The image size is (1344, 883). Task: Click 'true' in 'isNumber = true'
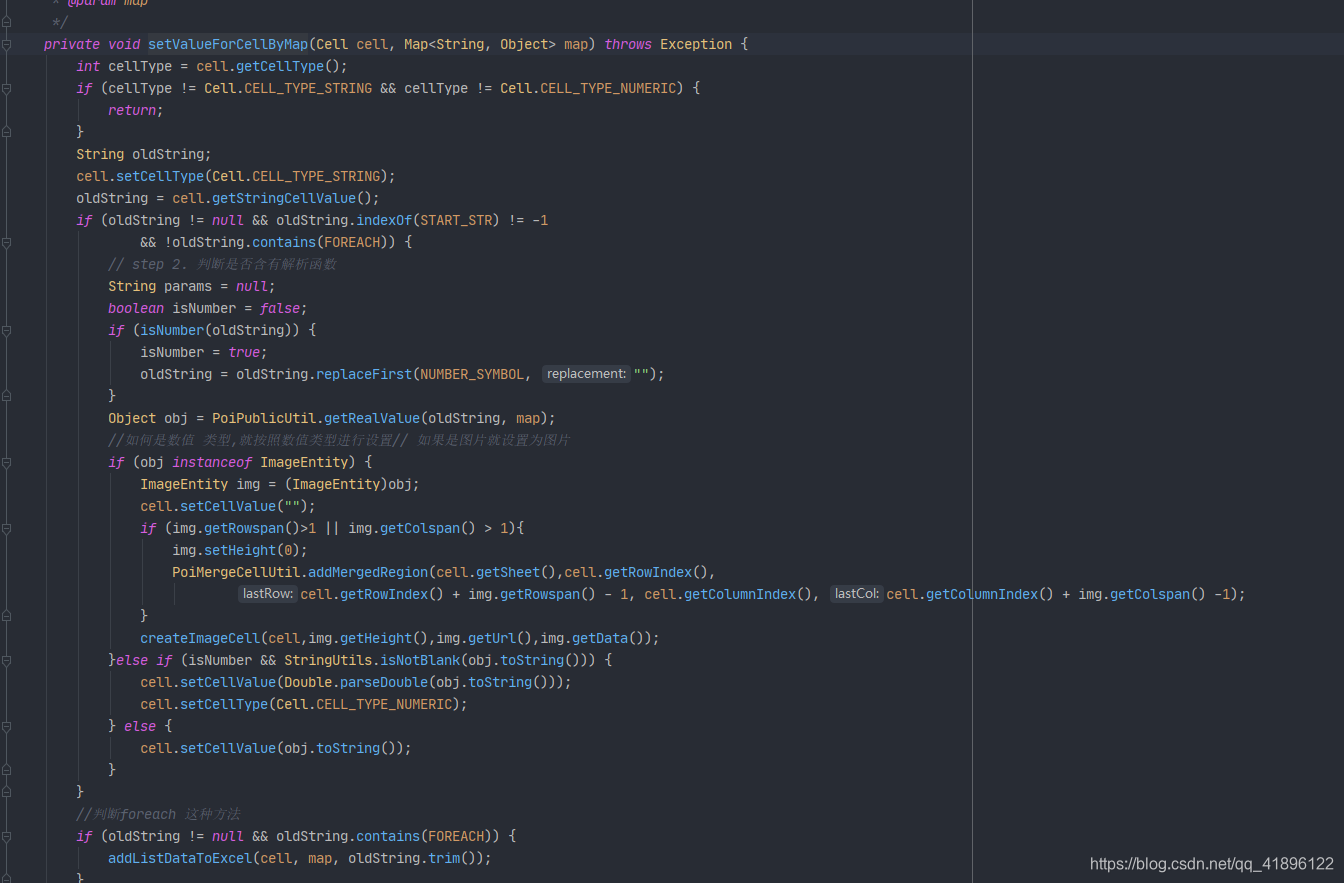point(244,352)
